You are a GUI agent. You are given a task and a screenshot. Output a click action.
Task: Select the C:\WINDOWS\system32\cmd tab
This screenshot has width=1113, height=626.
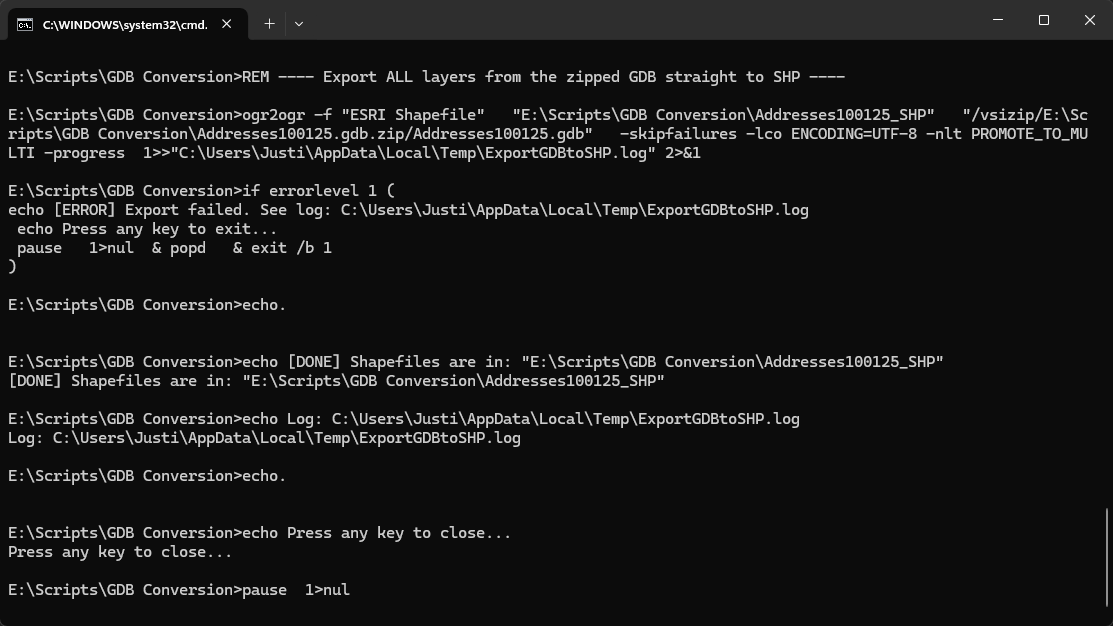click(125, 24)
